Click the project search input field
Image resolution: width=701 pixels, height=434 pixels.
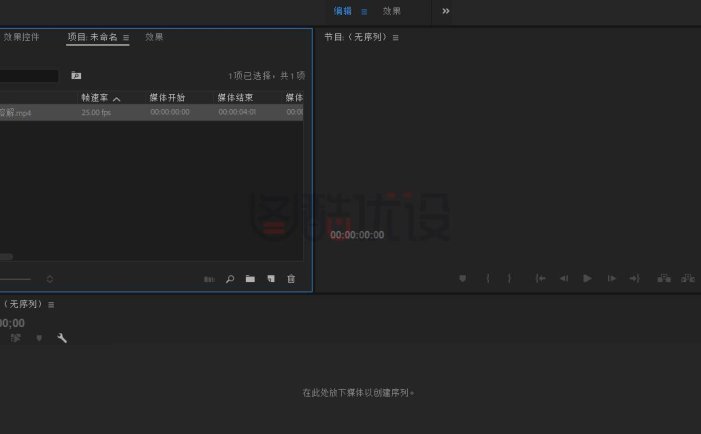(29, 76)
